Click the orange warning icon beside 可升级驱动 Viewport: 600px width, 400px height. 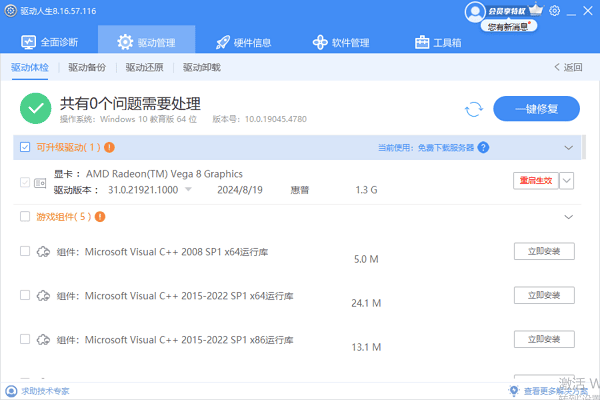(108, 148)
